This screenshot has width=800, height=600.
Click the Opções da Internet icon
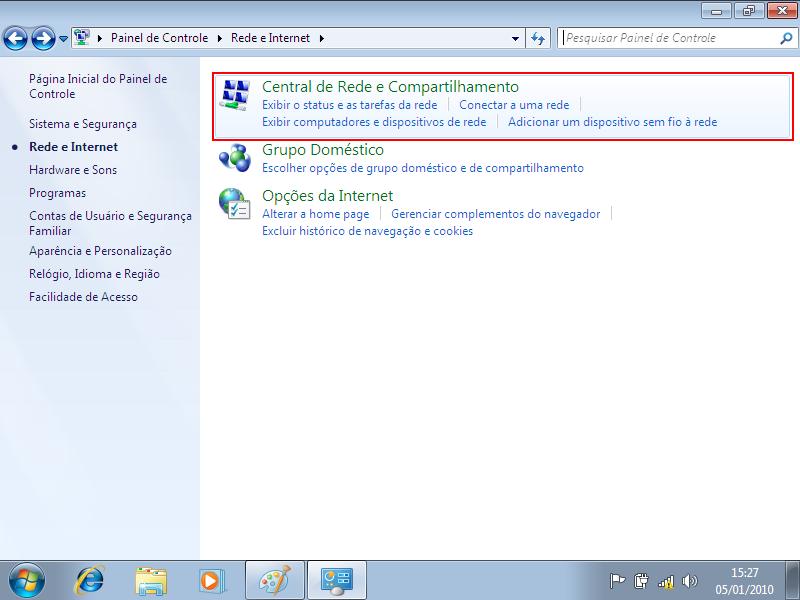[x=235, y=204]
